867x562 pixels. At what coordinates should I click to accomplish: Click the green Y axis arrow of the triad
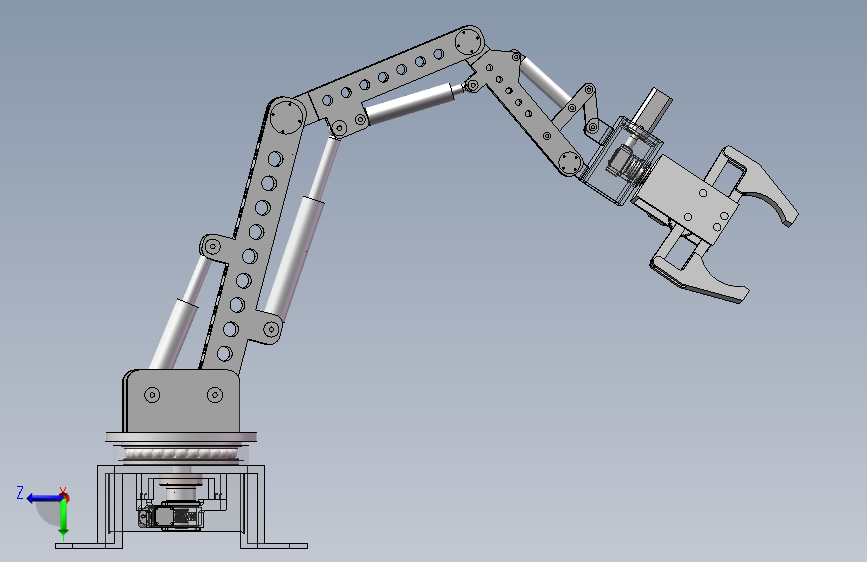64,519
